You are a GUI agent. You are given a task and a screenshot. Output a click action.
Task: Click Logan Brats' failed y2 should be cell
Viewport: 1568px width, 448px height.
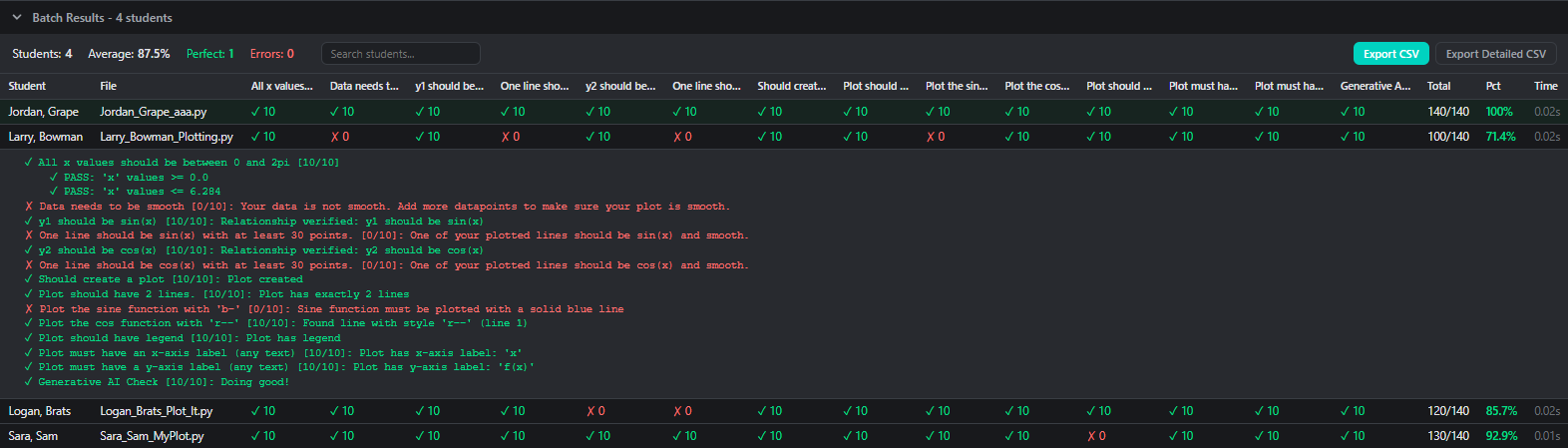tap(595, 411)
